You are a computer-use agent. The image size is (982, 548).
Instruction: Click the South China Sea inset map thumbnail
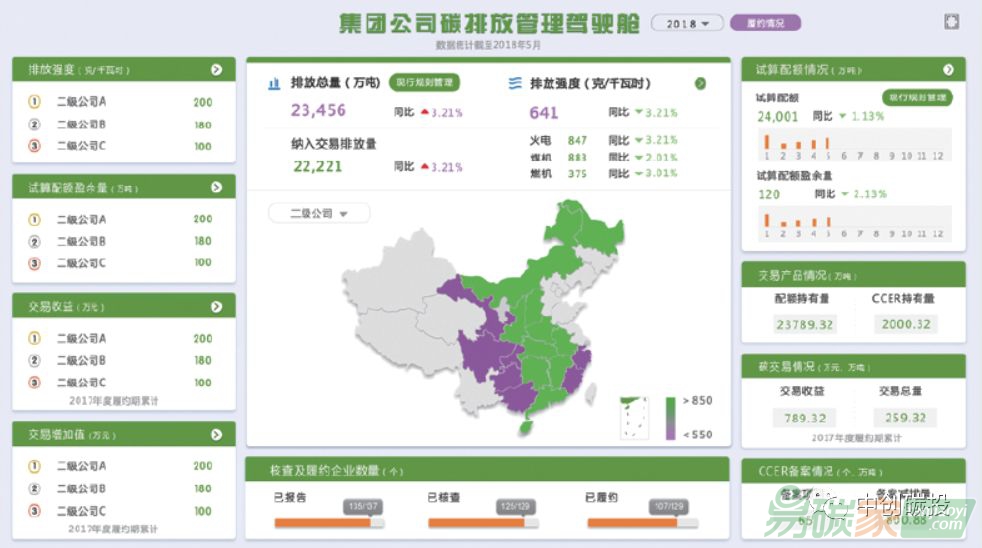[634, 418]
